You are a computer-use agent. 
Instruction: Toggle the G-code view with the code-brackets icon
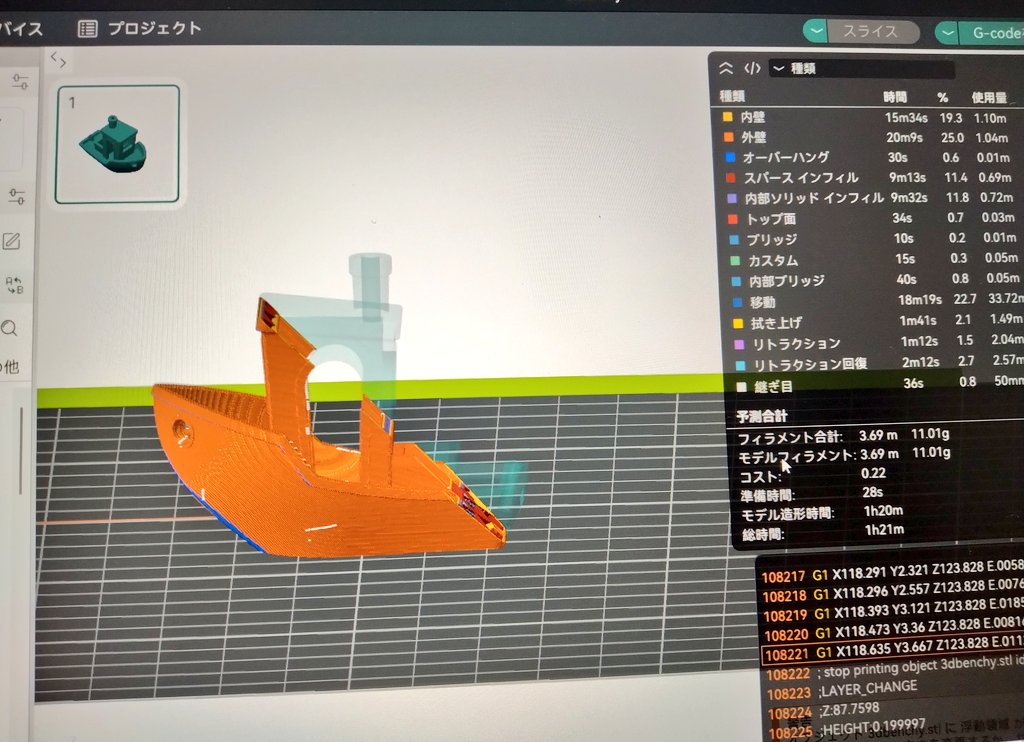click(x=752, y=68)
